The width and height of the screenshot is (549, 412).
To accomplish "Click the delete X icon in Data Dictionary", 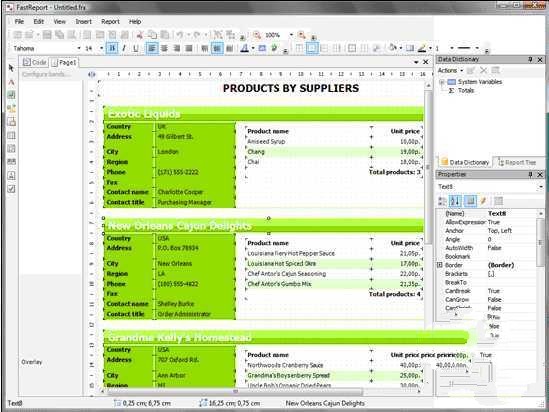I will [x=484, y=70].
